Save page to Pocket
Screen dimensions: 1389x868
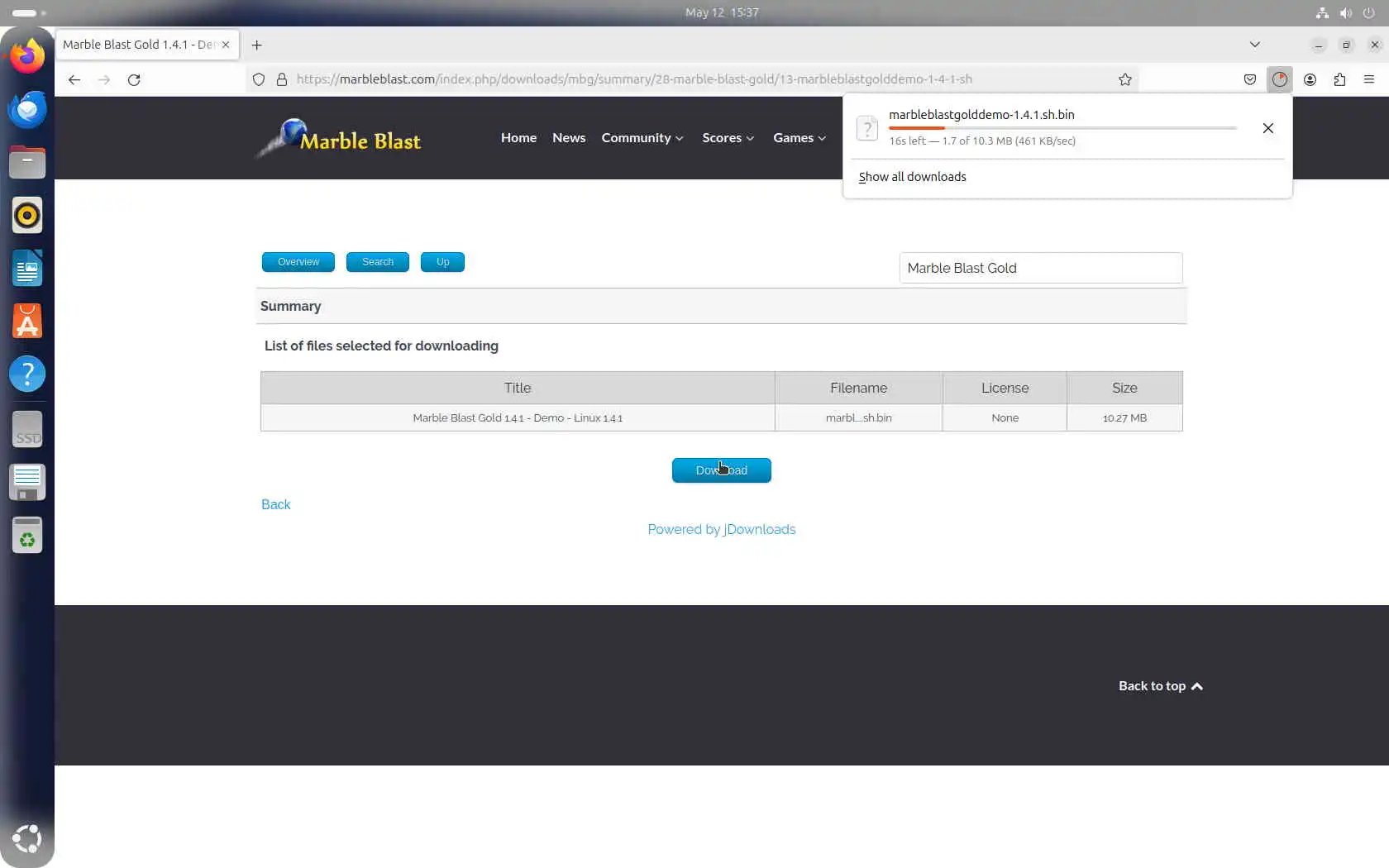click(x=1250, y=79)
